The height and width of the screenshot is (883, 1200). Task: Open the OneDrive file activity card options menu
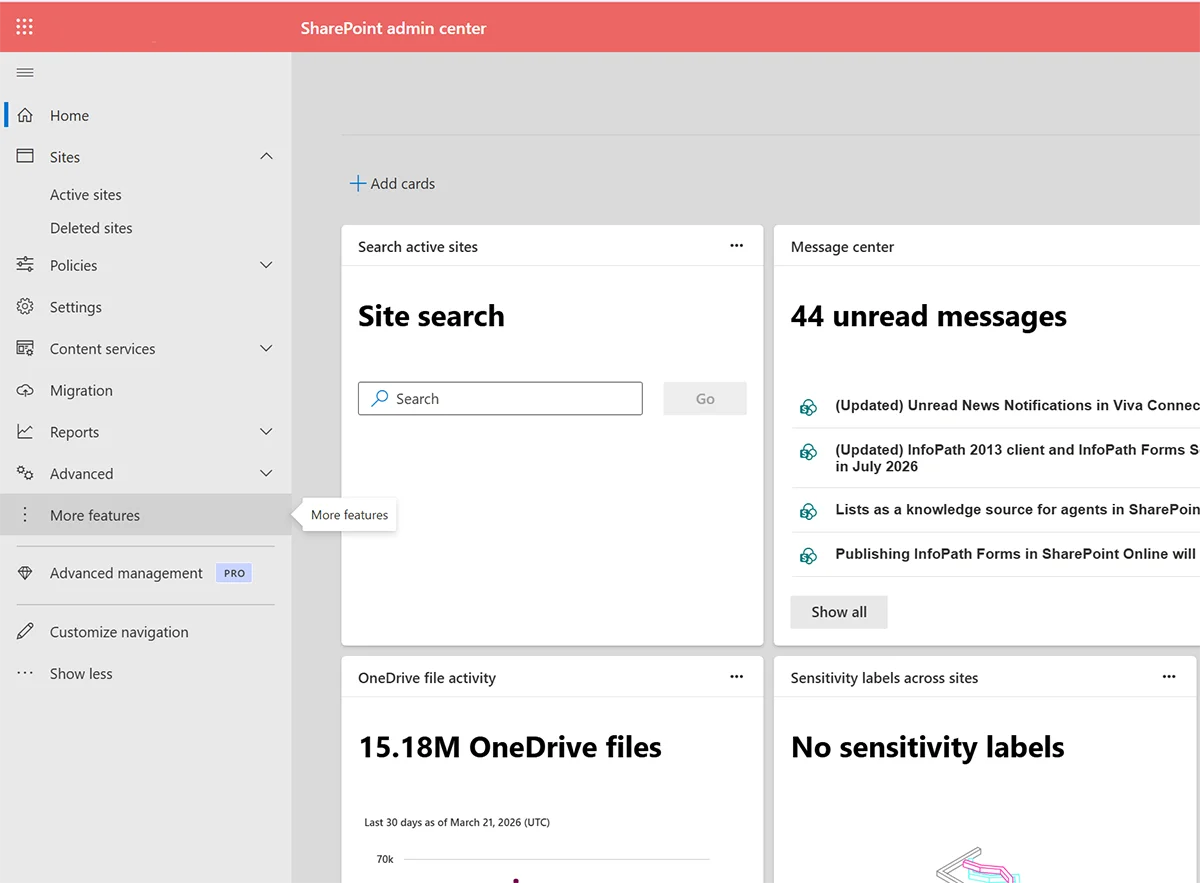(x=737, y=677)
